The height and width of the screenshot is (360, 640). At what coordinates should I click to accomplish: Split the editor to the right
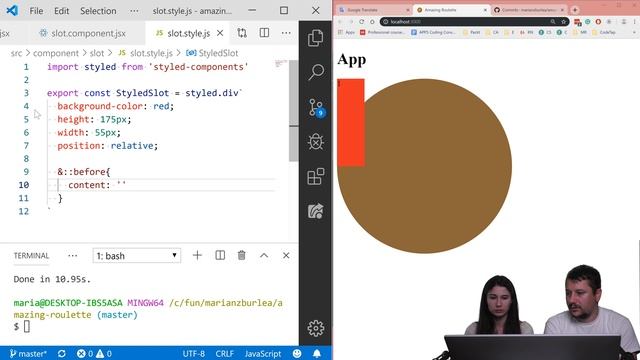coord(264,33)
